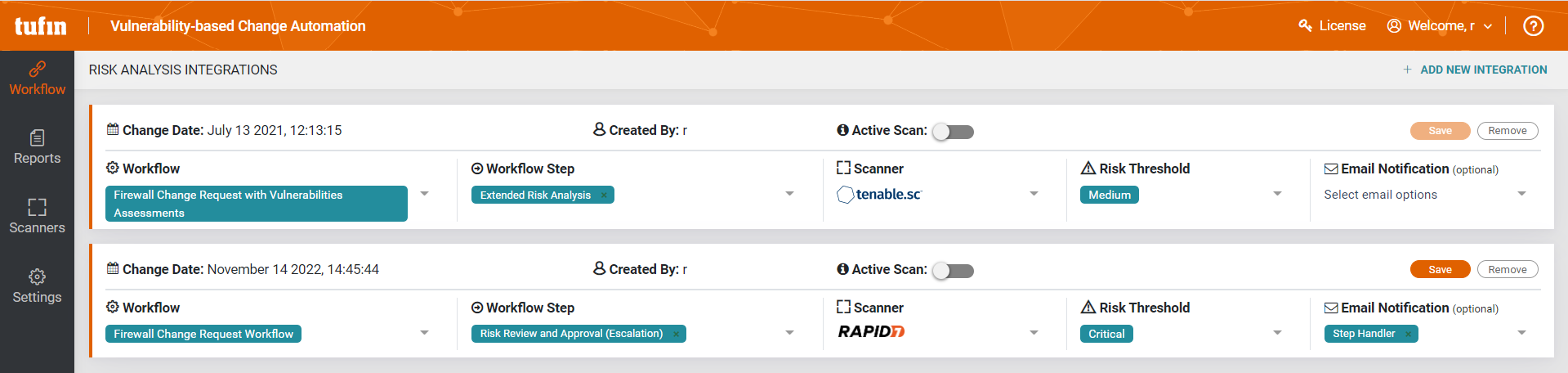This screenshot has width=1568, height=373.
Task: Toggle Active Scan for November 14 integration
Action: point(953,271)
